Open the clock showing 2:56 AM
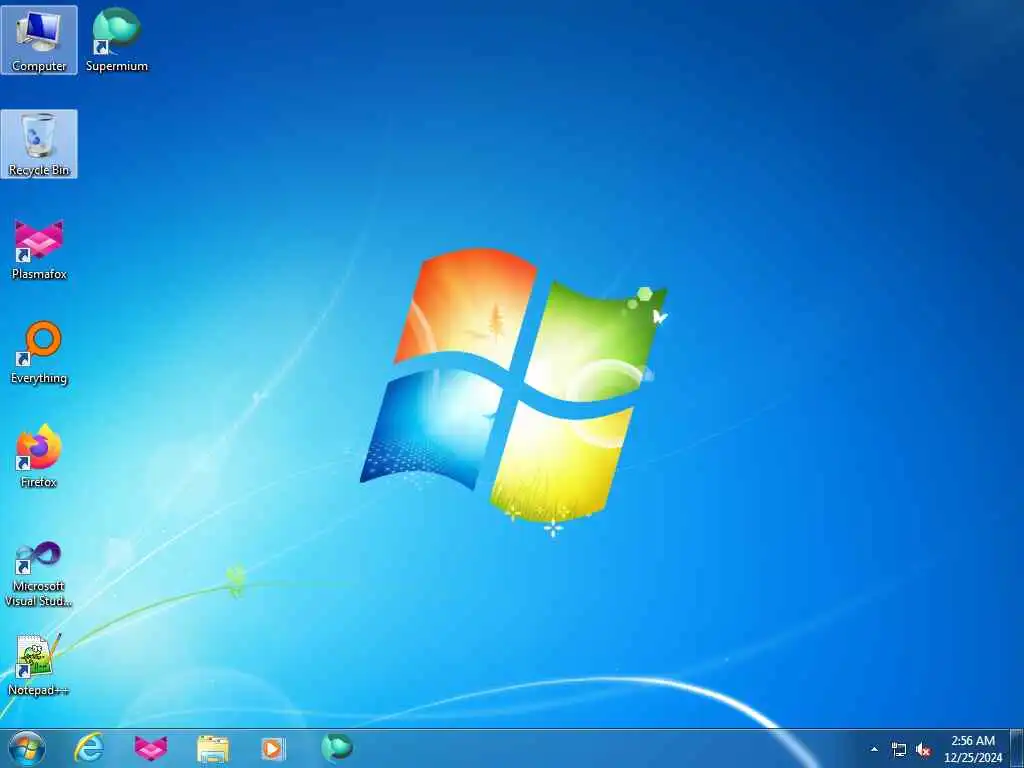1024x768 pixels. pyautogui.click(x=973, y=749)
